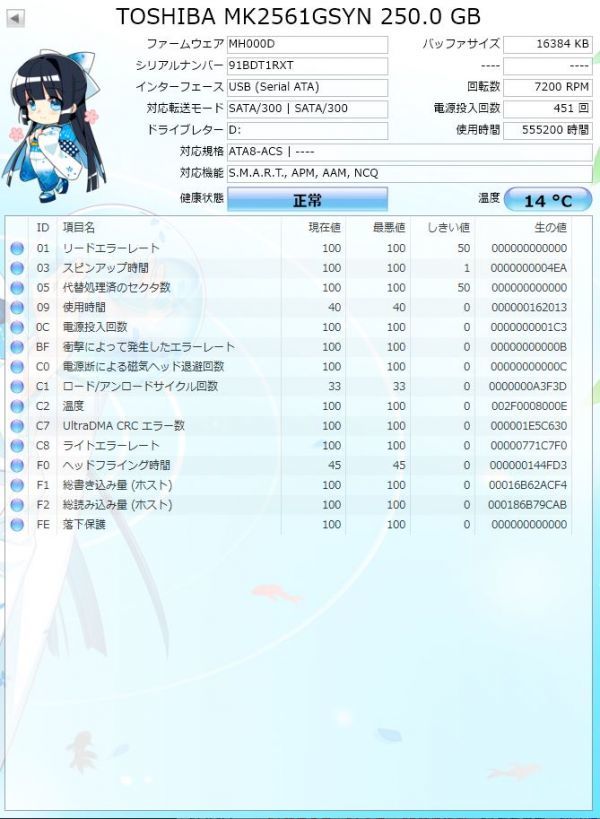Select the 衝撃によって発生したエラーレート attribute name
The height and width of the screenshot is (819, 600).
[x=149, y=347]
